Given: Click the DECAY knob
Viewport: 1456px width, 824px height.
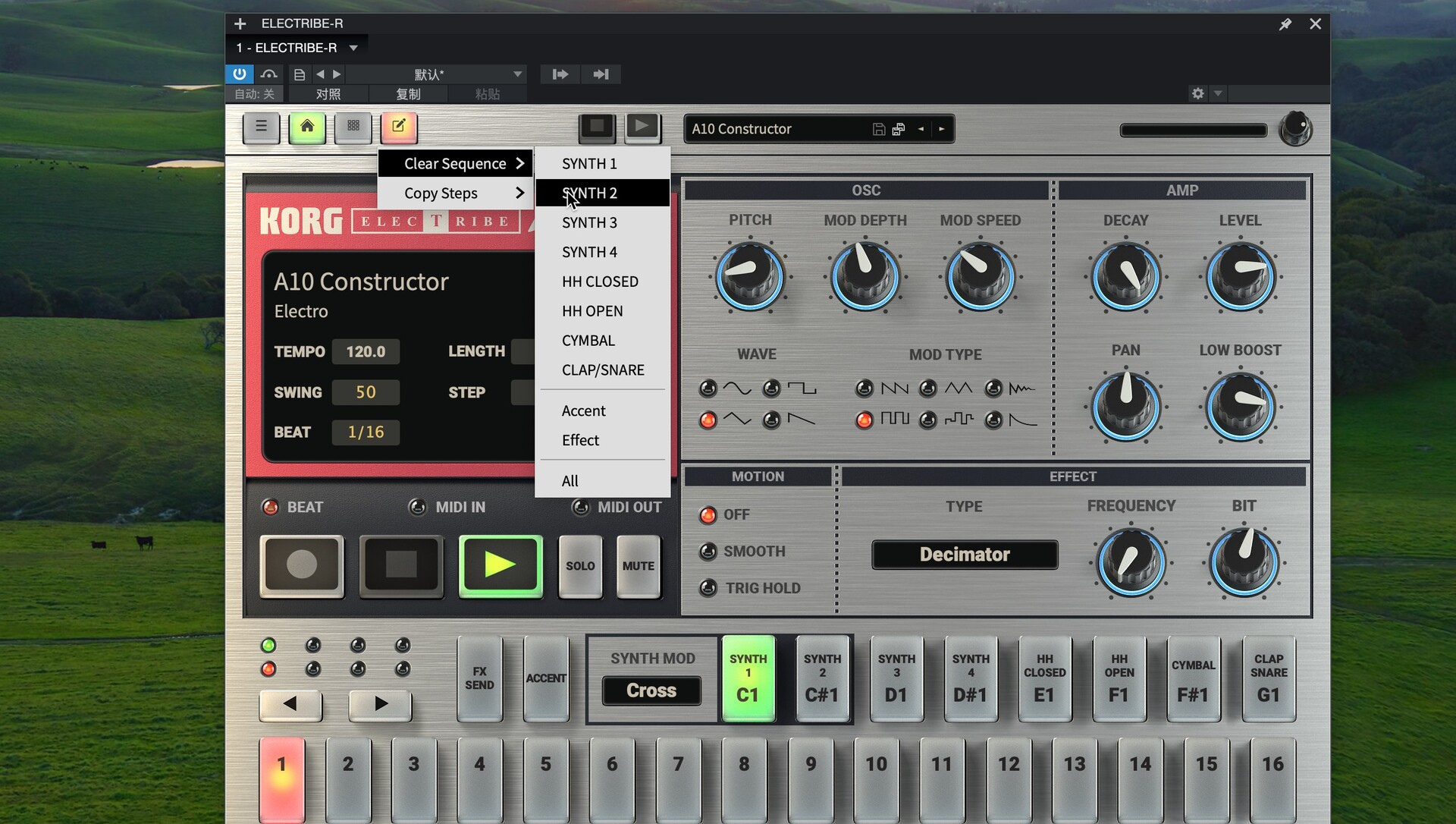Looking at the screenshot, I should (1125, 276).
